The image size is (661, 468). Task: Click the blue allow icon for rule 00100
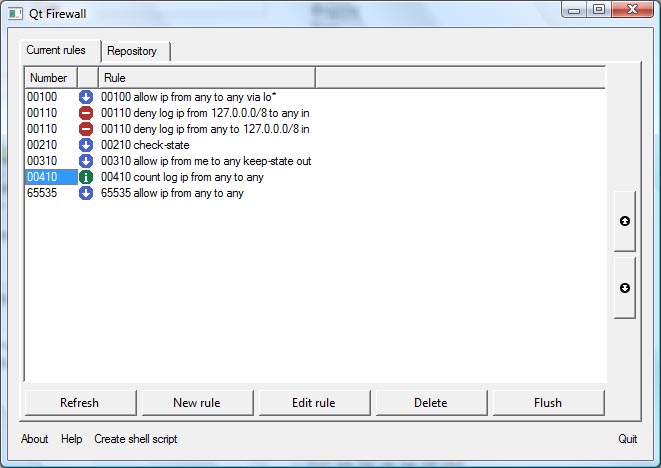click(x=86, y=97)
